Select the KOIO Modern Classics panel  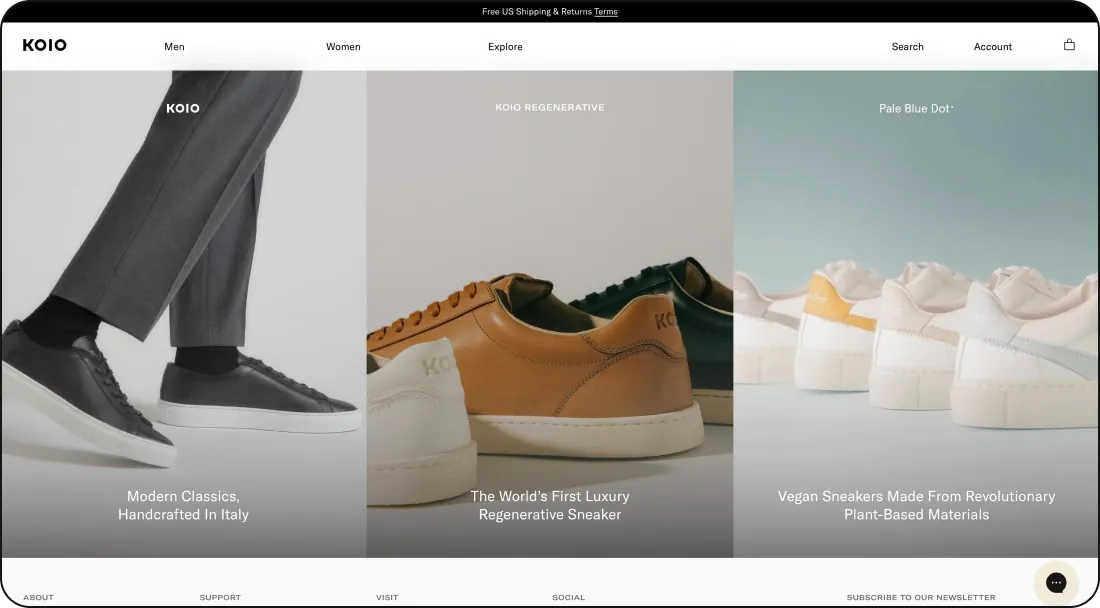[184, 313]
